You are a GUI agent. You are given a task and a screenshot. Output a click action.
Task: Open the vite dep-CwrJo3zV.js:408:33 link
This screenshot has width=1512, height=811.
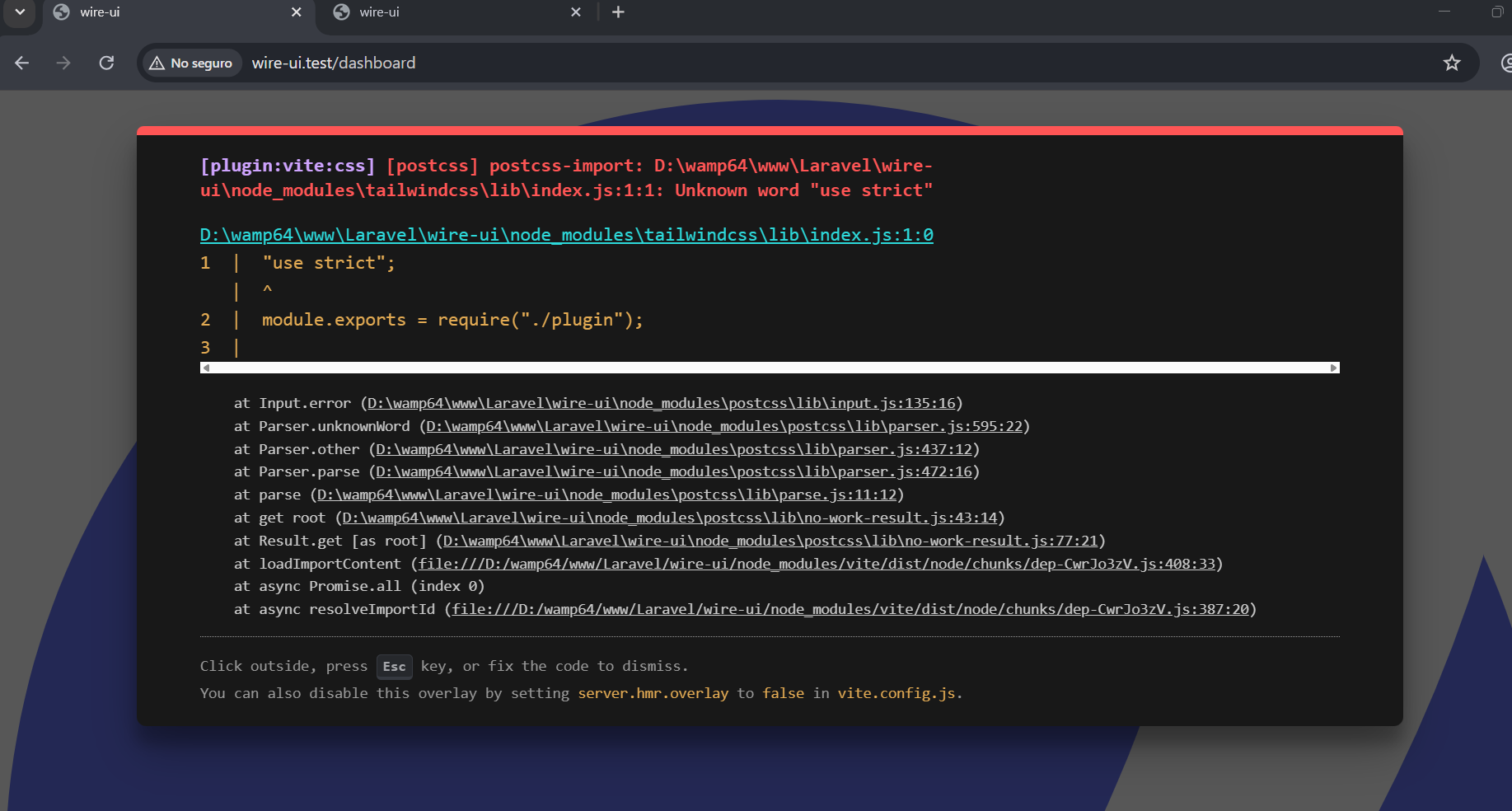pos(817,564)
